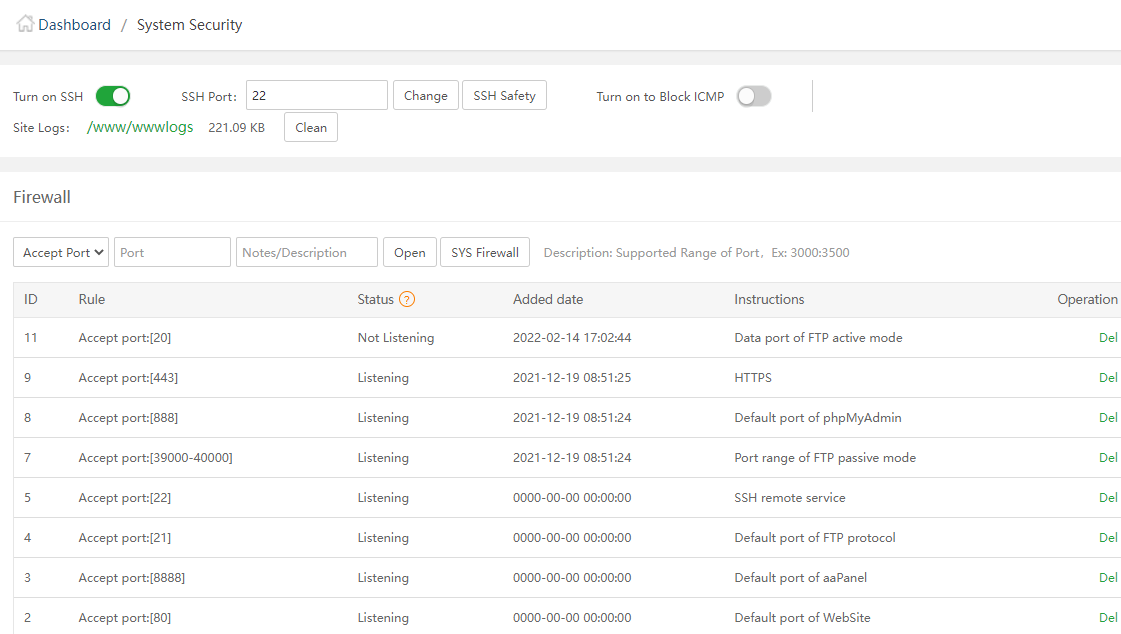The width and height of the screenshot is (1121, 634).
Task: Remove the aaPanel port 8888 rule
Action: pyautogui.click(x=1108, y=578)
